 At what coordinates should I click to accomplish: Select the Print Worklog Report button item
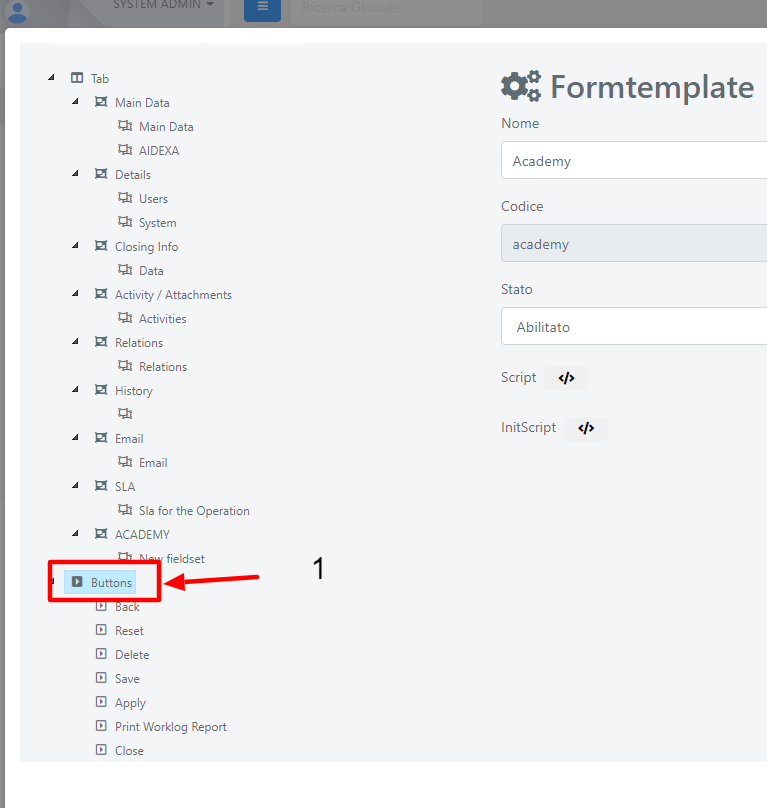pos(171,727)
